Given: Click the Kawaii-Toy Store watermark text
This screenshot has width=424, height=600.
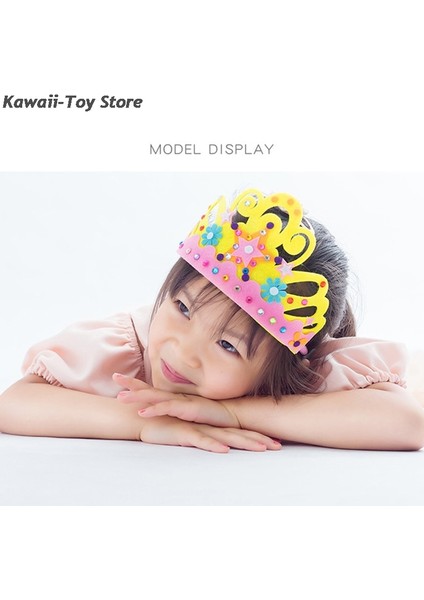Looking at the screenshot, I should (72, 103).
